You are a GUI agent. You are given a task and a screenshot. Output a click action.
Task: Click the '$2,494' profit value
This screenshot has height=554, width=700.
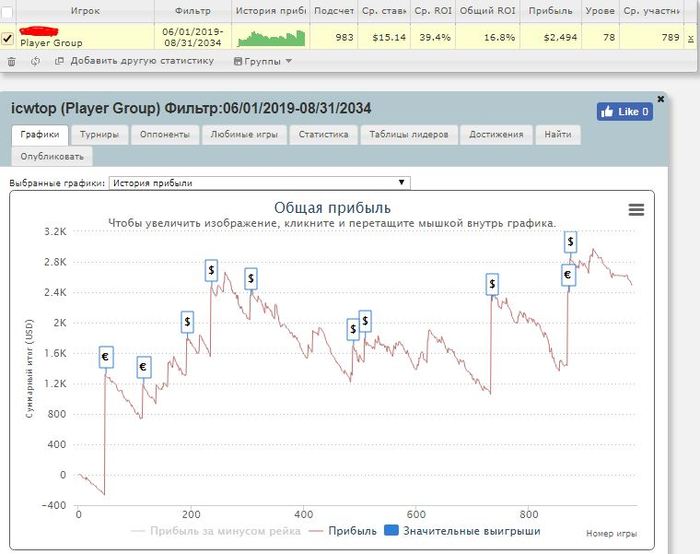pyautogui.click(x=560, y=37)
